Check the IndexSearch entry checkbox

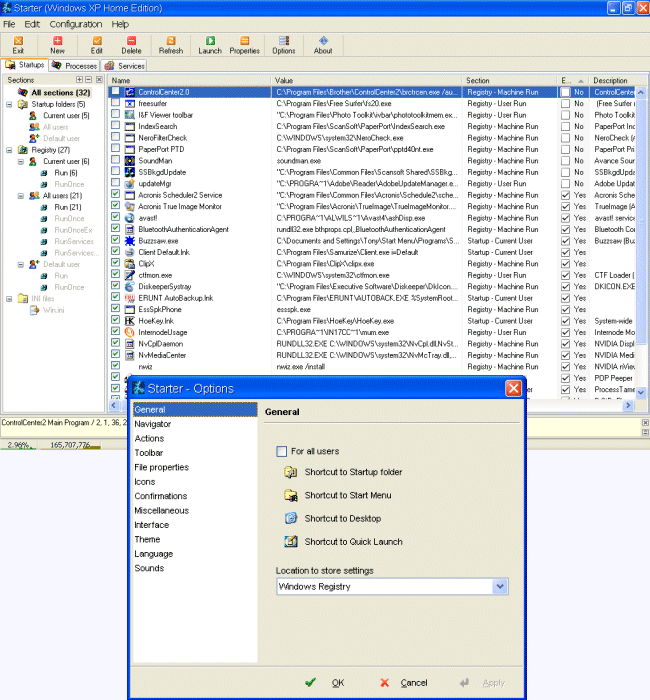click(116, 126)
